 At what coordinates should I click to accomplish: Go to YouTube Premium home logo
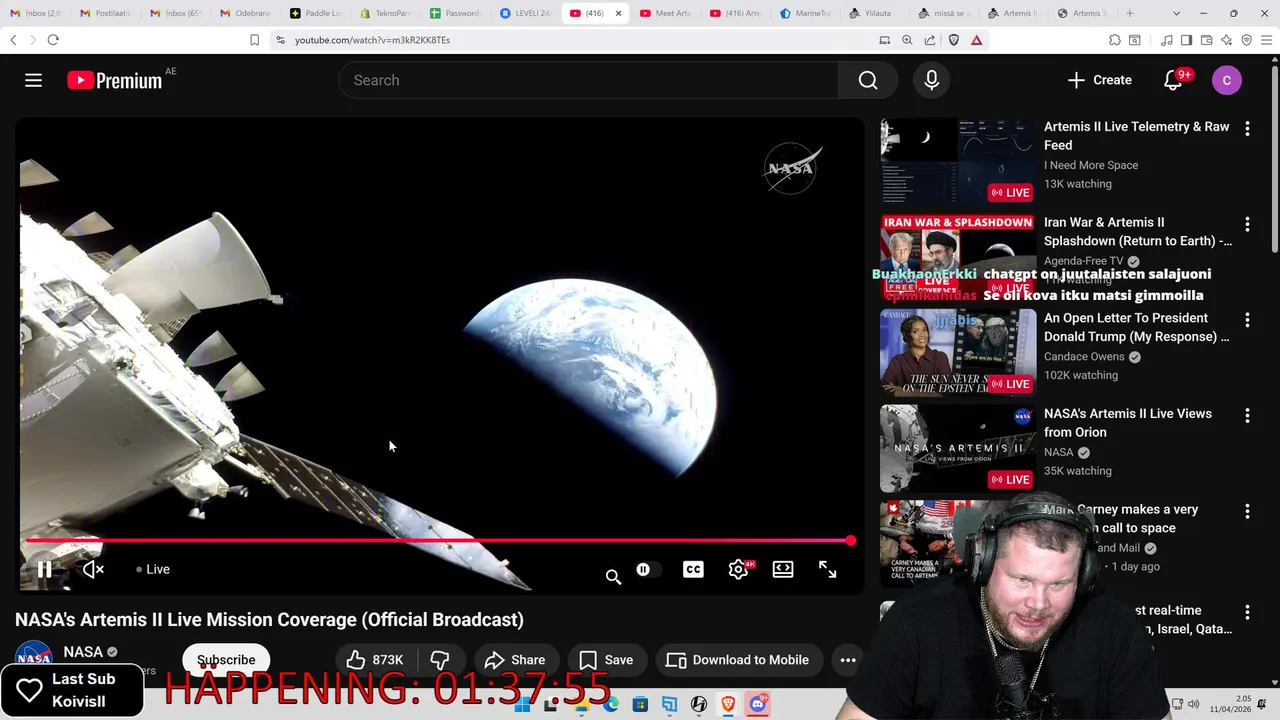(115, 81)
